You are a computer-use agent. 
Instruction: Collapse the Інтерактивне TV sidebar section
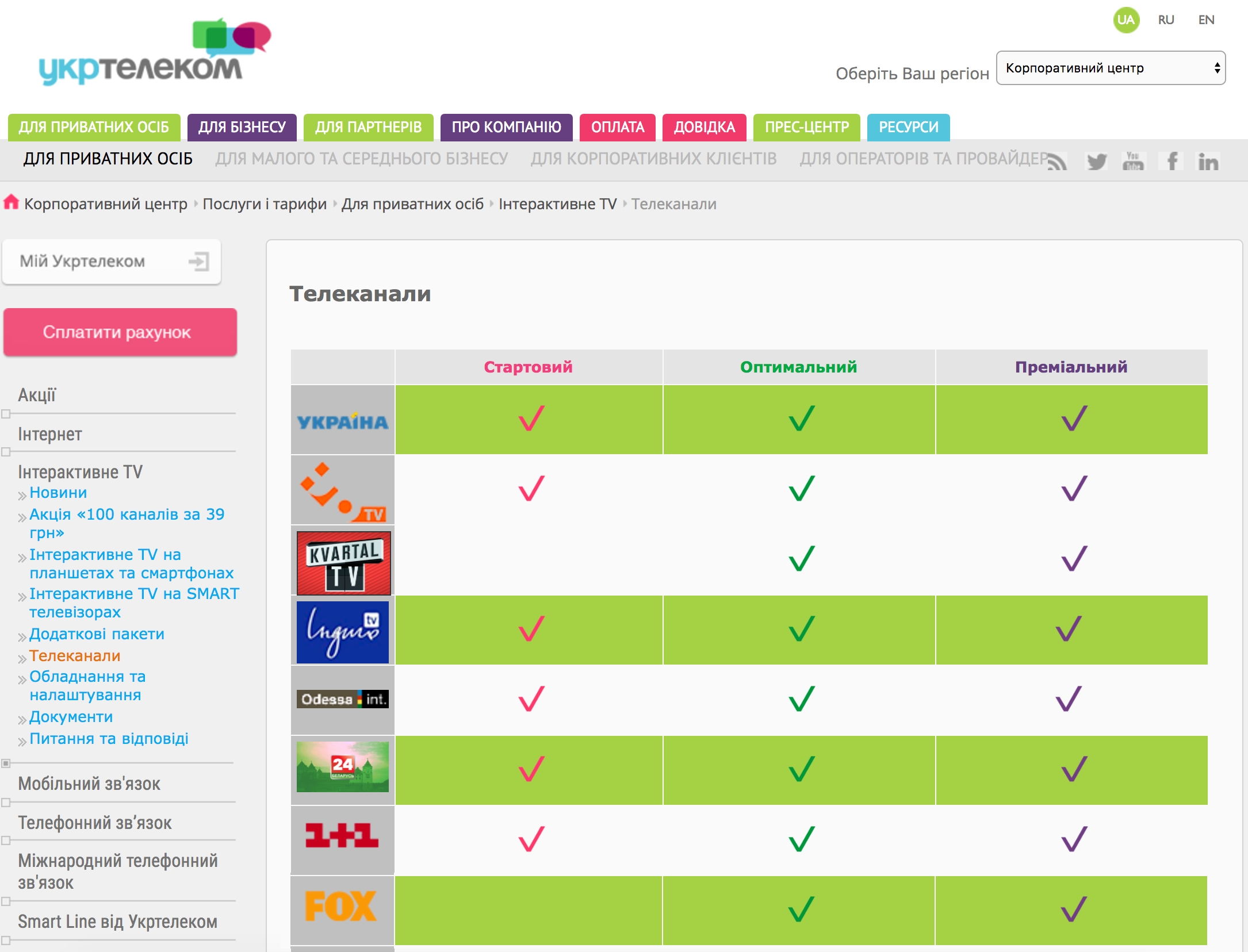click(6, 763)
